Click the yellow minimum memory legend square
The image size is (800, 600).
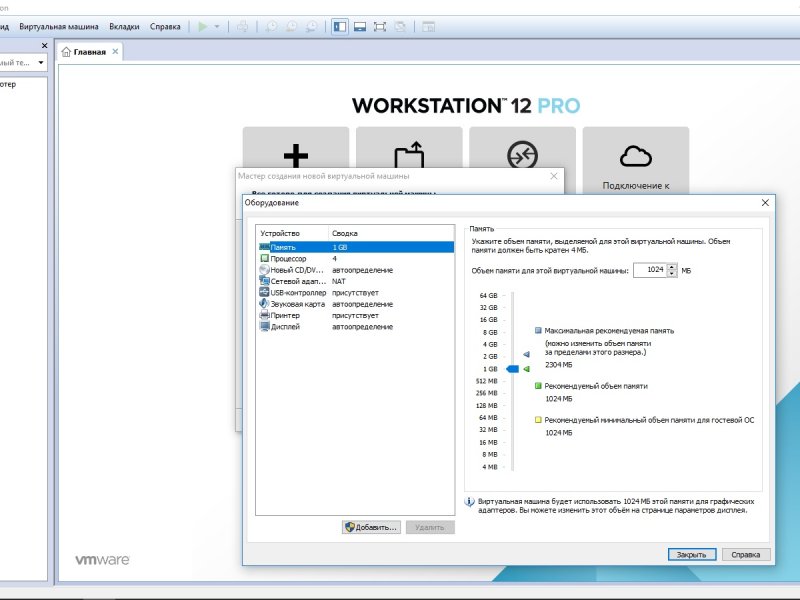click(538, 420)
